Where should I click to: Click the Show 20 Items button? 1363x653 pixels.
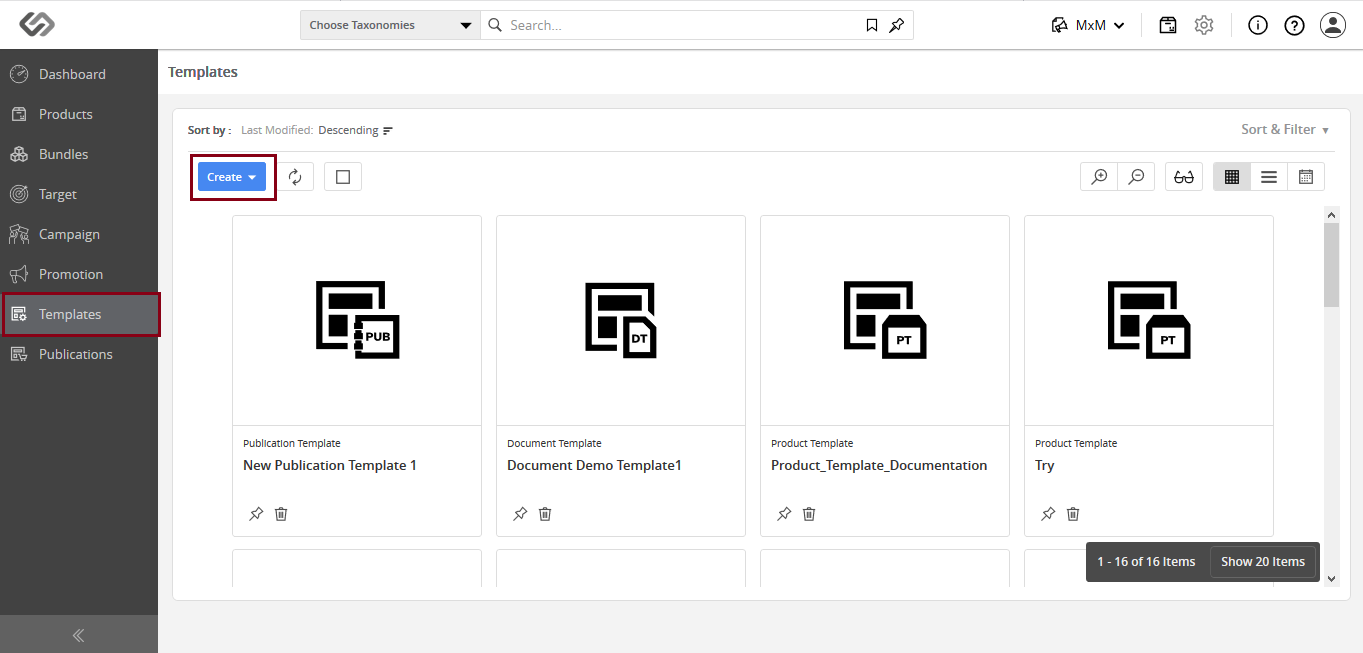1263,562
